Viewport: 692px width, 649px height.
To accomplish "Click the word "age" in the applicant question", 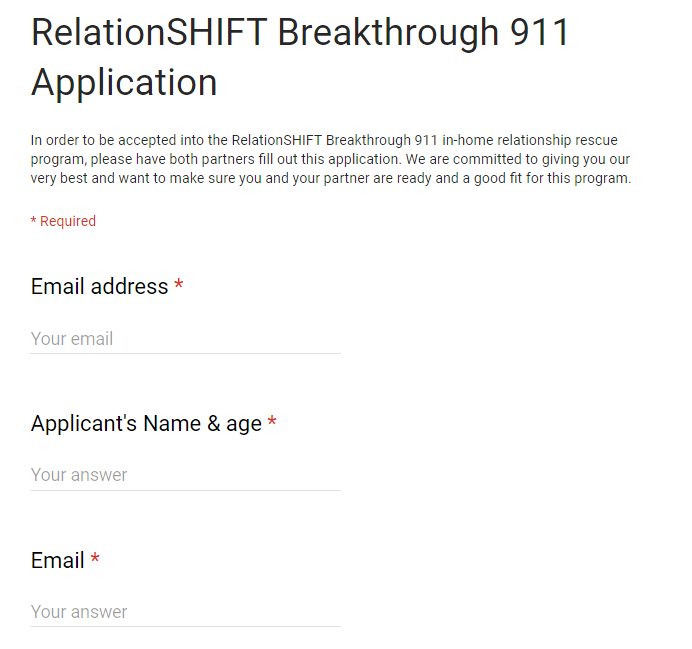I will [244, 424].
